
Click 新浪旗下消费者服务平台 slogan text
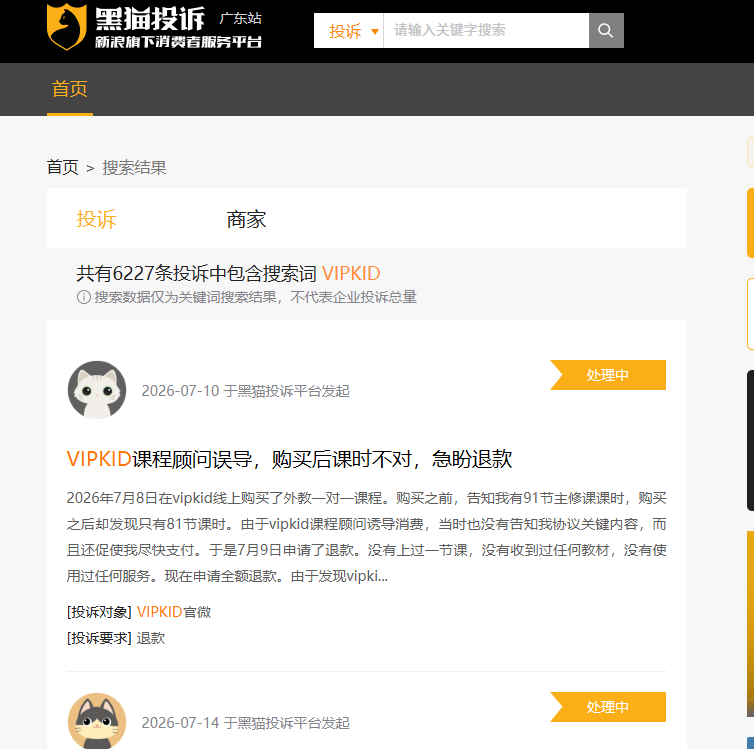pos(178,42)
